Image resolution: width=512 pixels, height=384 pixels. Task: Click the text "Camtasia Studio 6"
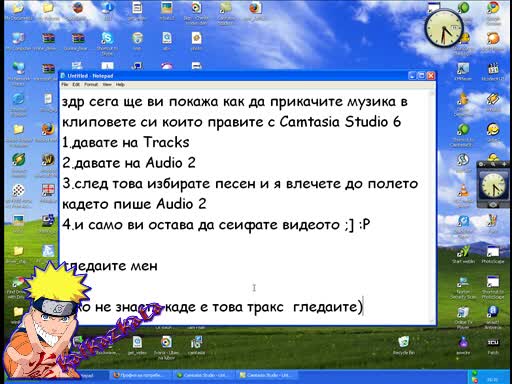[x=340, y=122]
